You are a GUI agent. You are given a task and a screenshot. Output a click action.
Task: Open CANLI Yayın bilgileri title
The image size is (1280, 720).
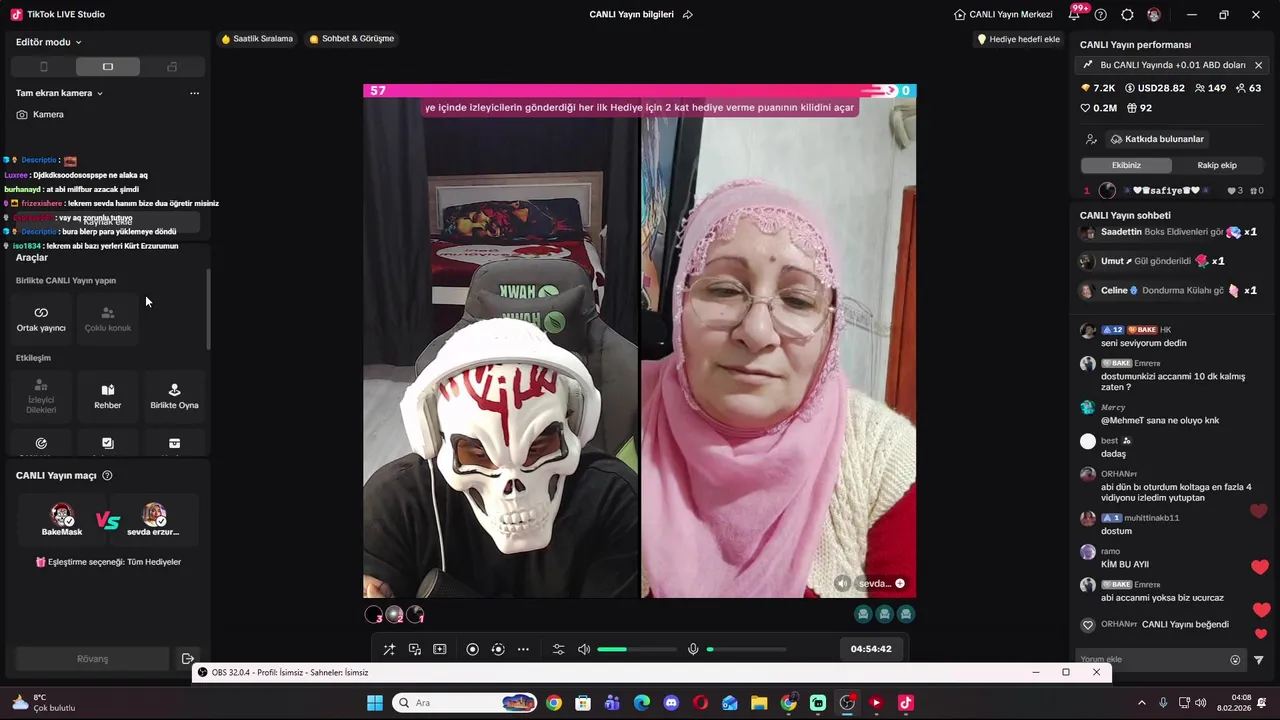(x=631, y=15)
